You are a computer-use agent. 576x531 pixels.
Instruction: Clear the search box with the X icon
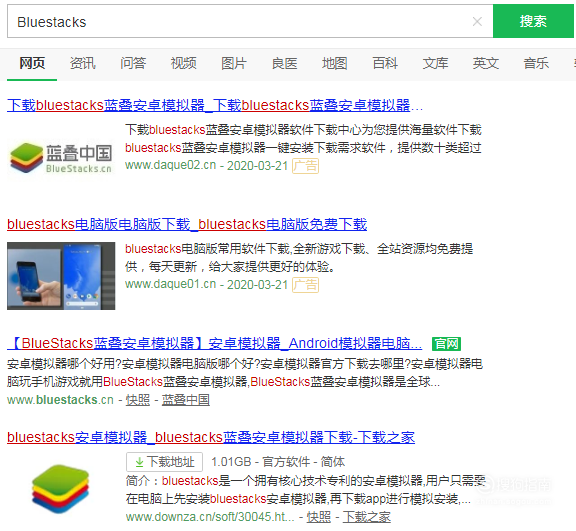click(x=477, y=22)
